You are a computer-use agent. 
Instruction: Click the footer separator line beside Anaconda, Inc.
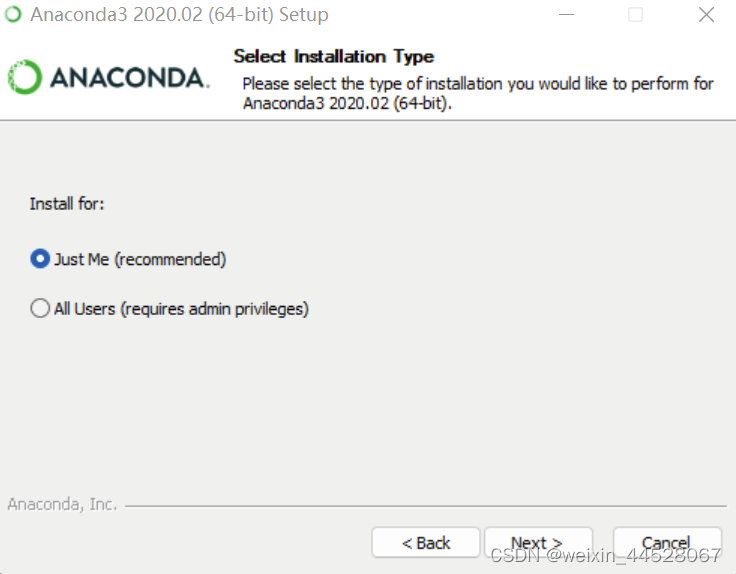pos(426,506)
